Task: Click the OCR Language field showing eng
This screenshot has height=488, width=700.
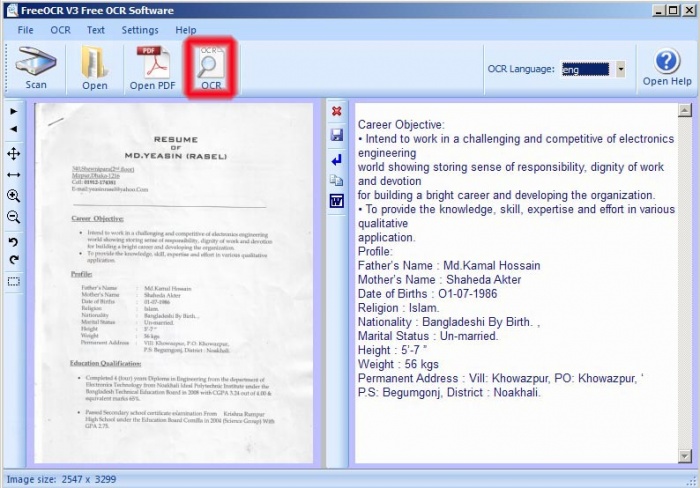Action: [x=585, y=69]
